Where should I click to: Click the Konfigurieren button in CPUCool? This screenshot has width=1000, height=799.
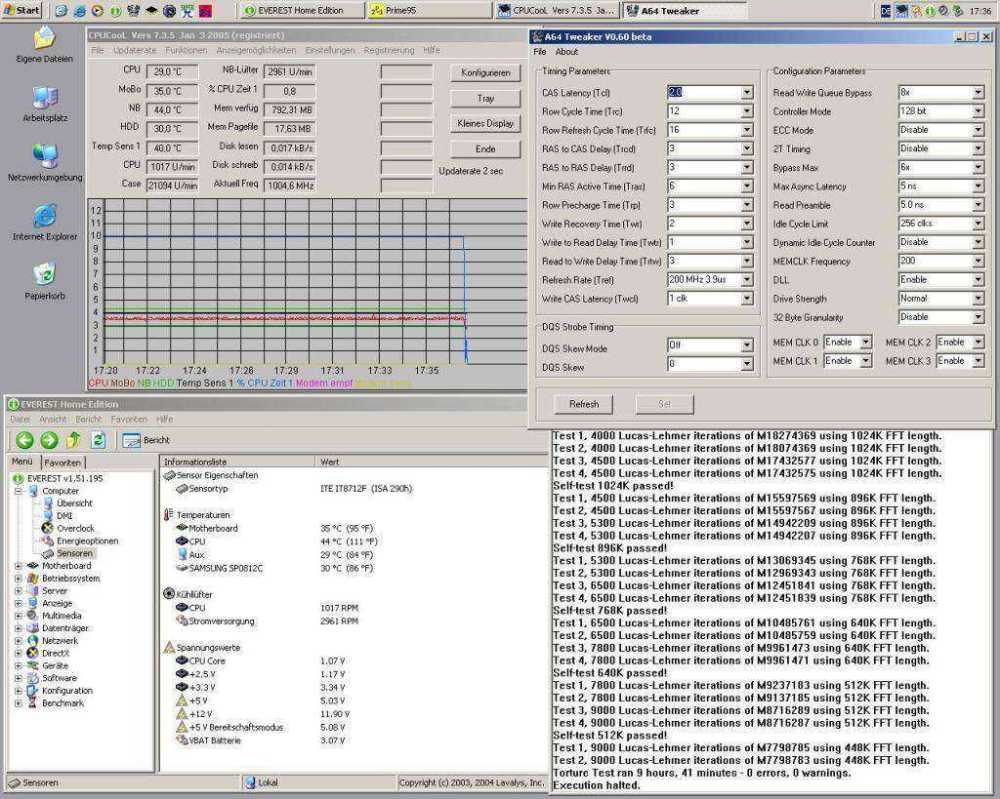pos(485,73)
